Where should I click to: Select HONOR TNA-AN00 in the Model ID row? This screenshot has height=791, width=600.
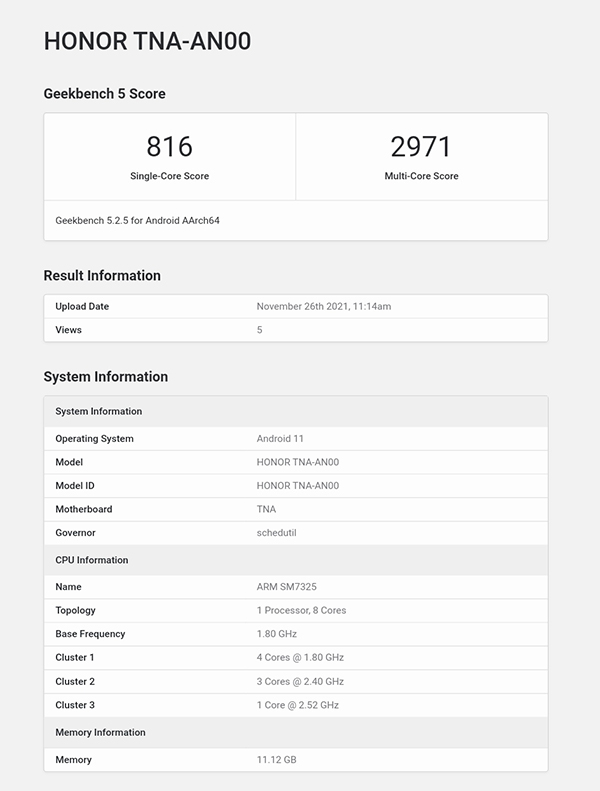[x=298, y=486]
